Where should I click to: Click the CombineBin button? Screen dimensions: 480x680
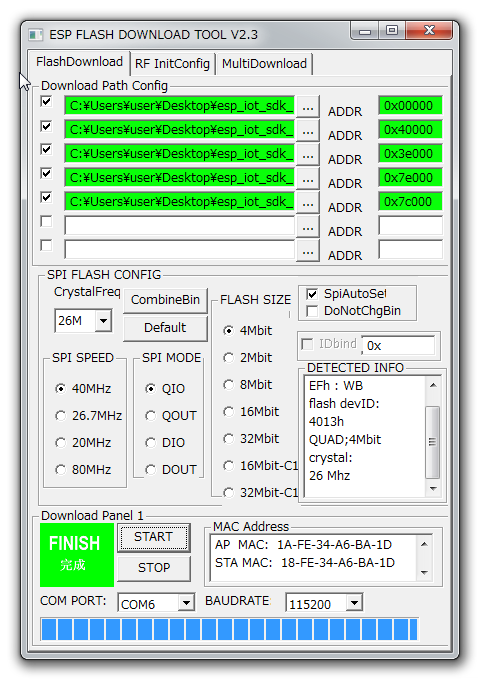[x=165, y=300]
